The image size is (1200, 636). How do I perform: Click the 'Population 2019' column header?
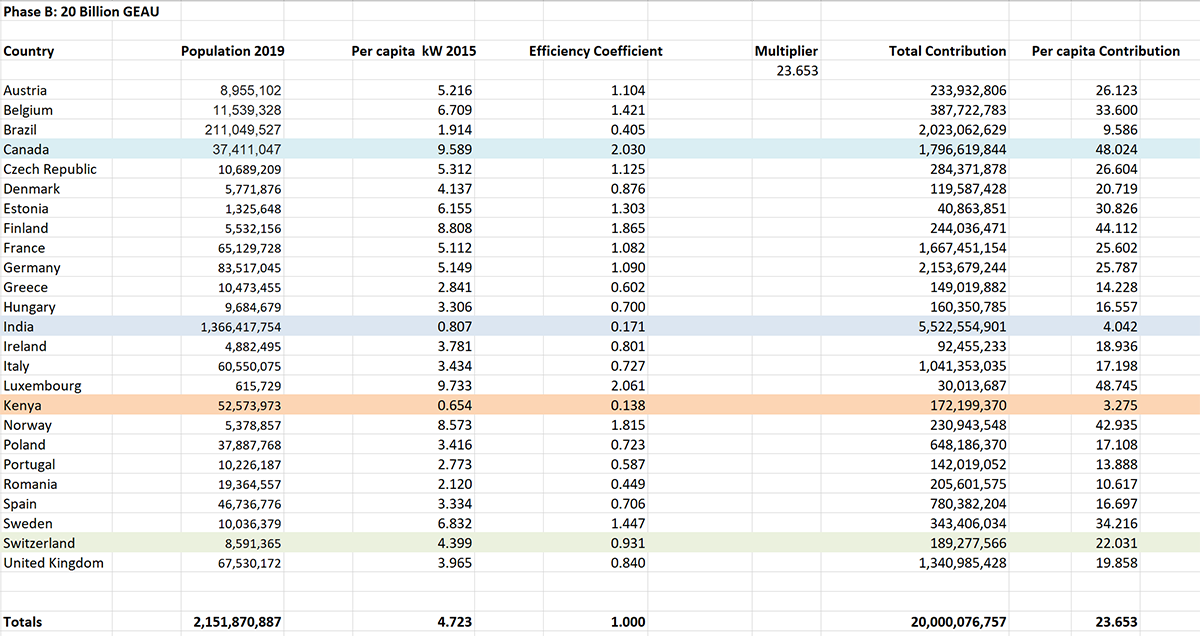coord(232,51)
